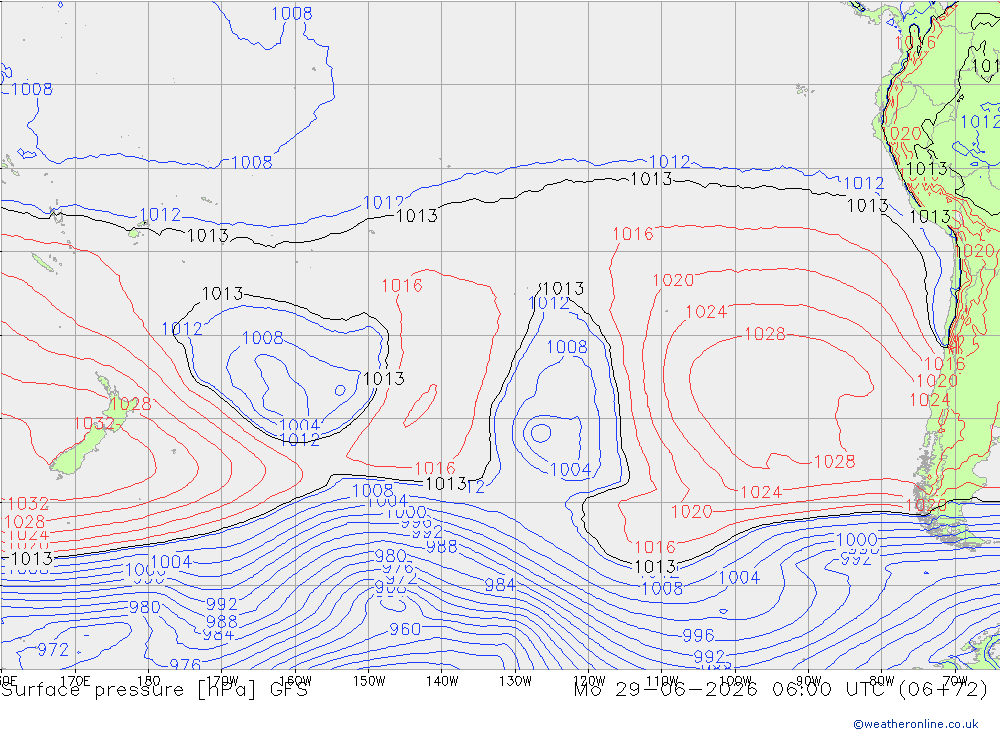This screenshot has width=1000, height=733.
Task: Click the 170E longitude label
Action: coord(75,681)
